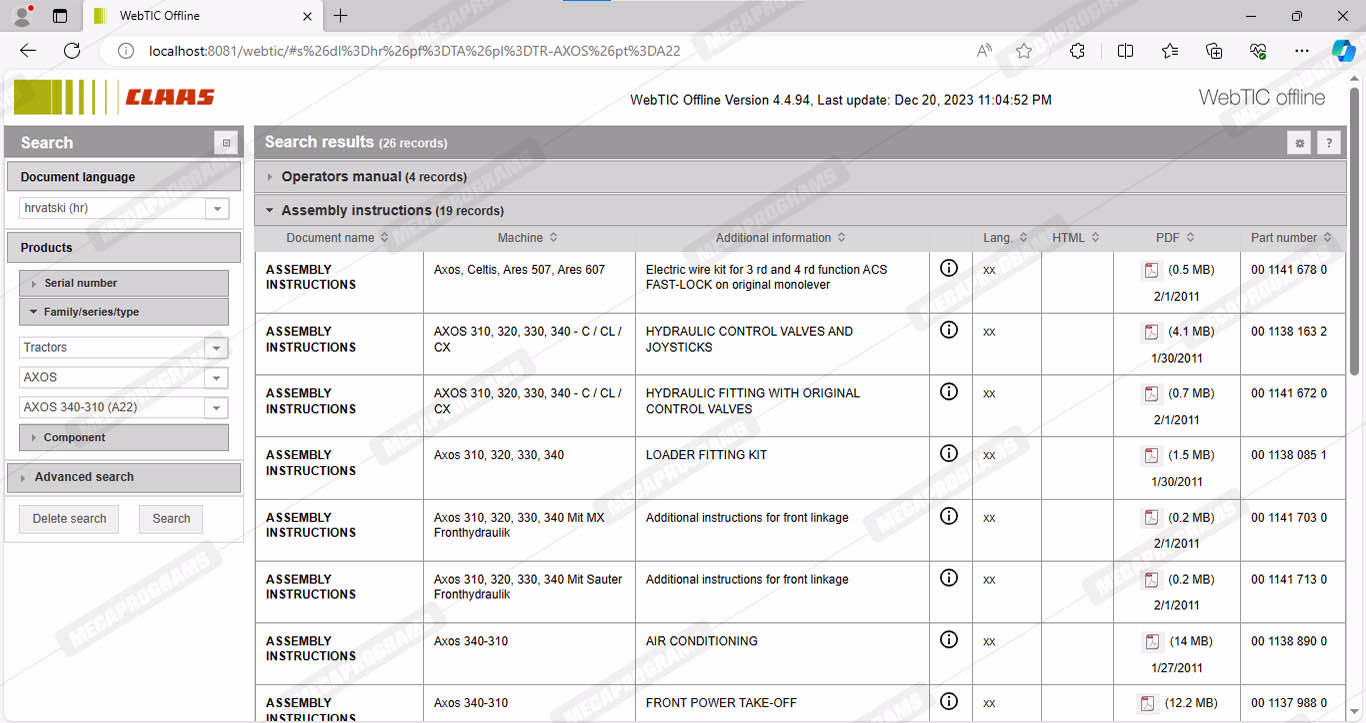The height and width of the screenshot is (723, 1366).
Task: Open the Air Conditioning PDF document
Action: point(1151,641)
